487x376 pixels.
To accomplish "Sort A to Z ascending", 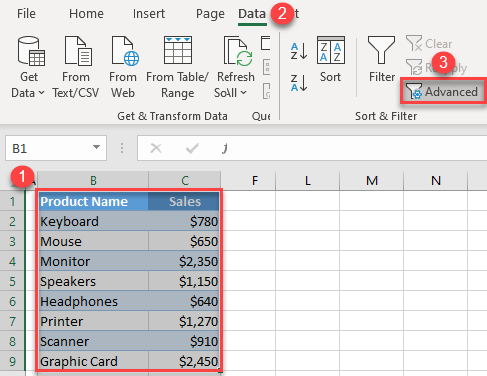I will [299, 51].
